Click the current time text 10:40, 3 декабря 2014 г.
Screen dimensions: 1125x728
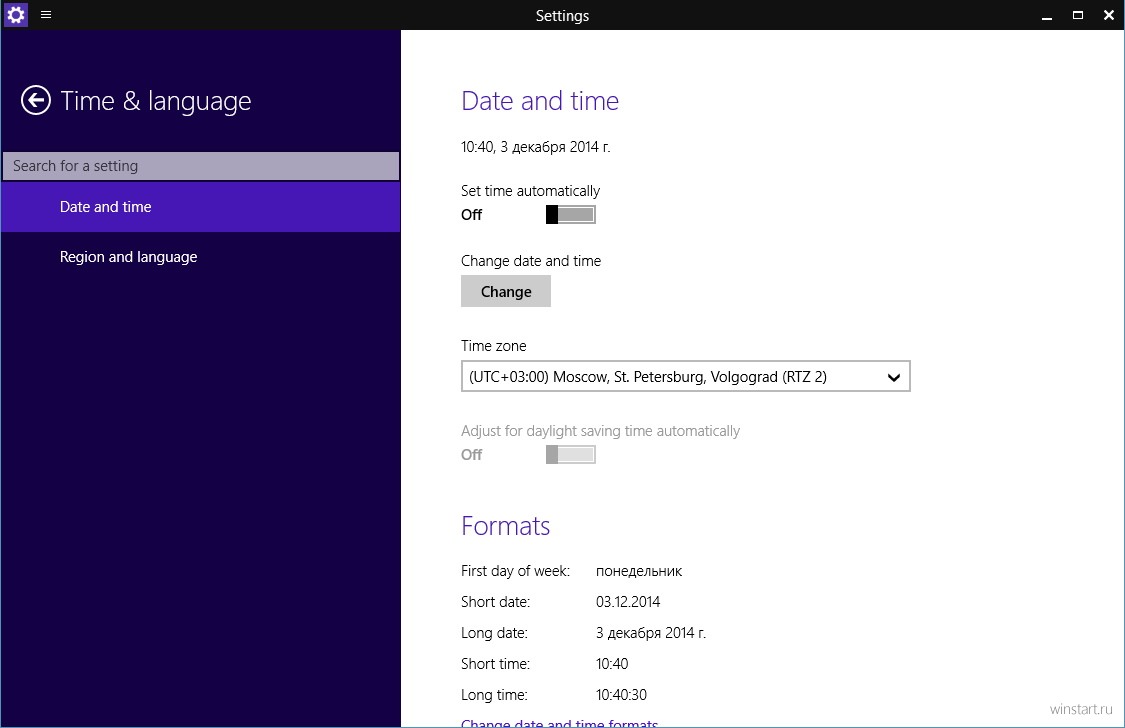[x=535, y=147]
